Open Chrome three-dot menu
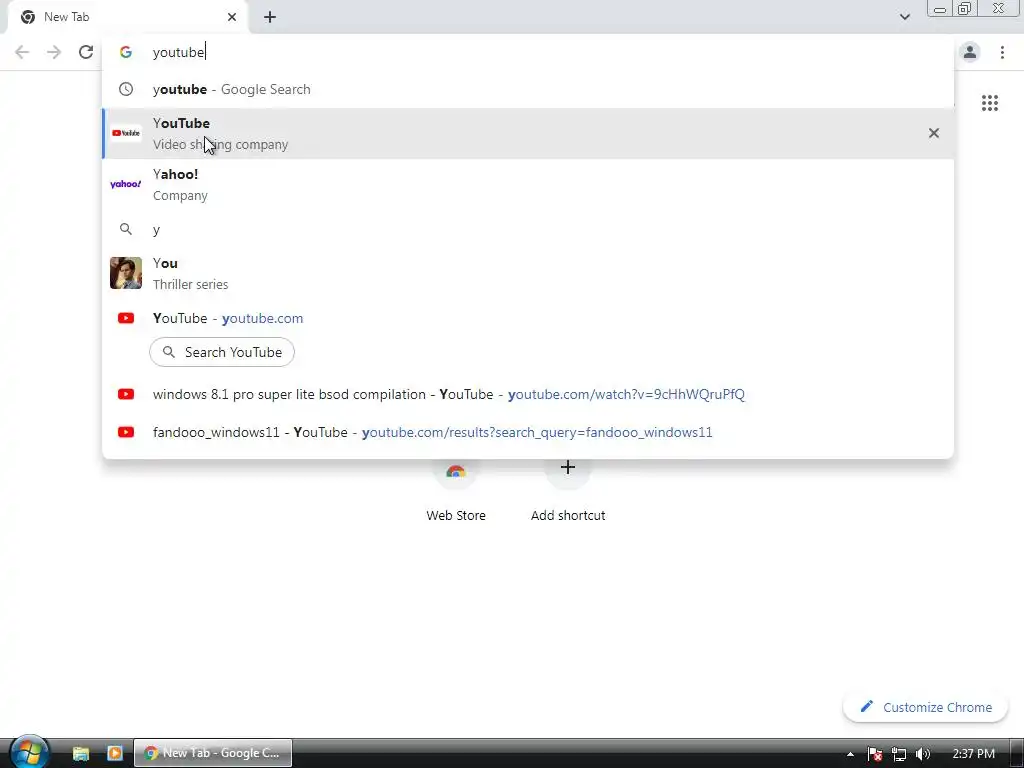1024x768 pixels. 1002,52
